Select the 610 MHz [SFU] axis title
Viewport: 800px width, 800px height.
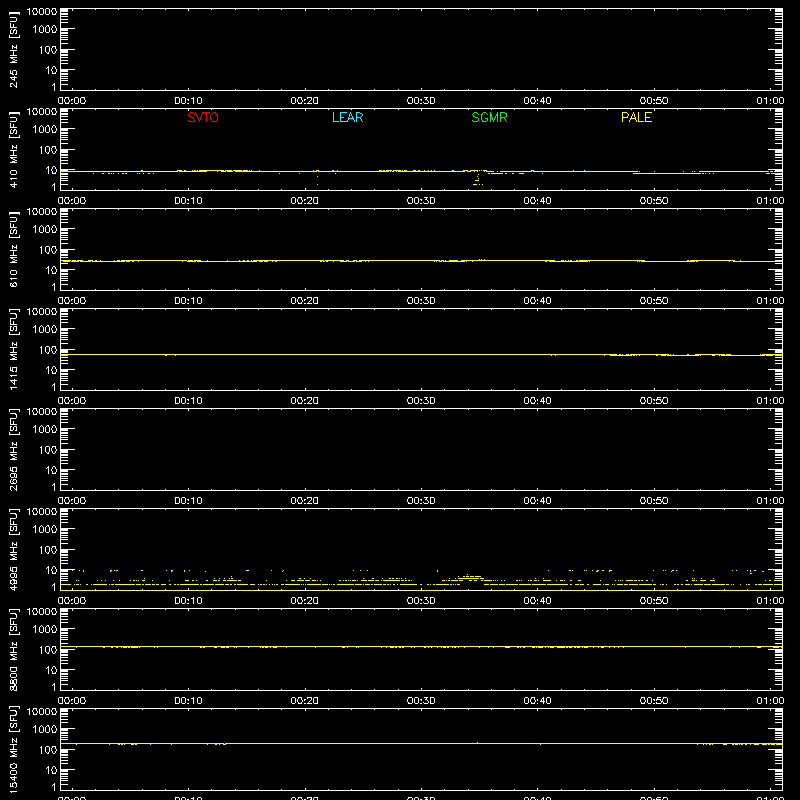coord(13,249)
